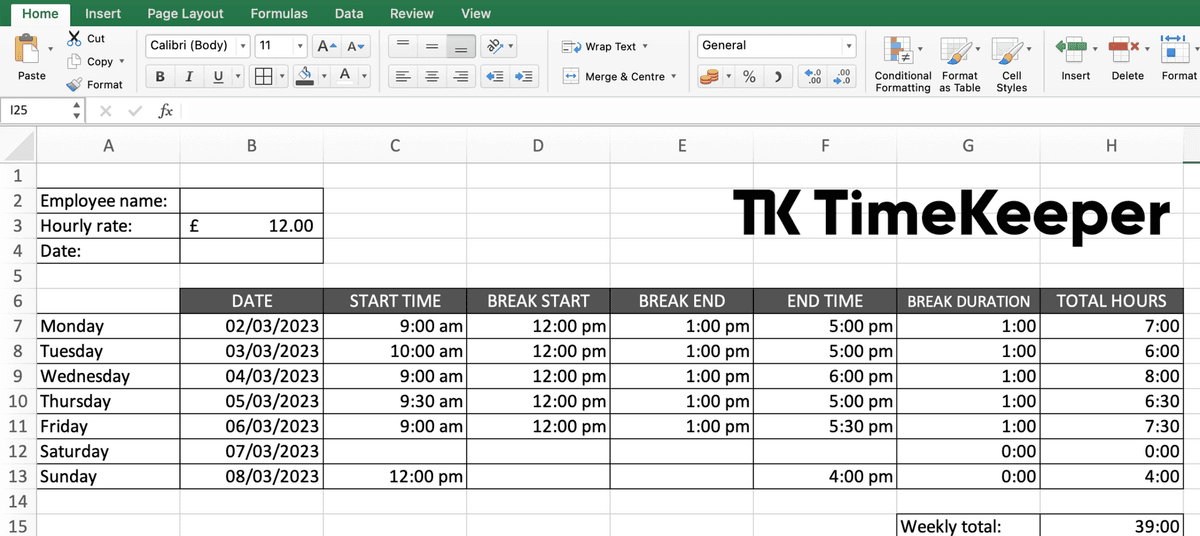Apply percent style format
Screen dimensions: 1200x536
coord(749,77)
